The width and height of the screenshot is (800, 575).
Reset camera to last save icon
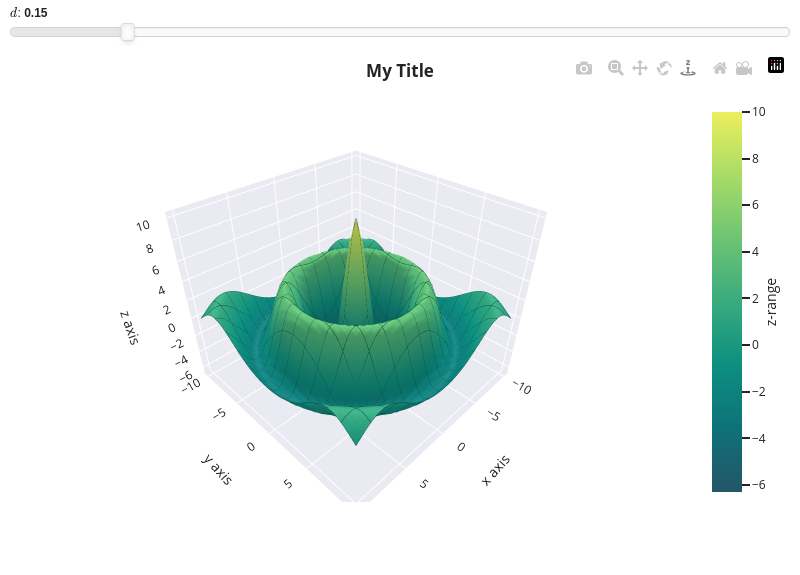pos(744,68)
